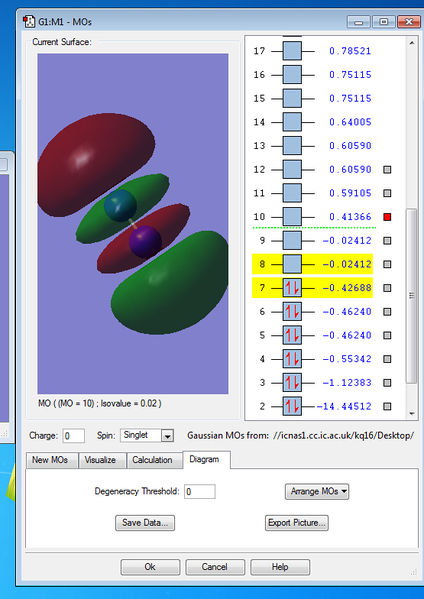Viewport: 424px width, 599px height.
Task: Select orbital box for MO 17
Action: 292,51
